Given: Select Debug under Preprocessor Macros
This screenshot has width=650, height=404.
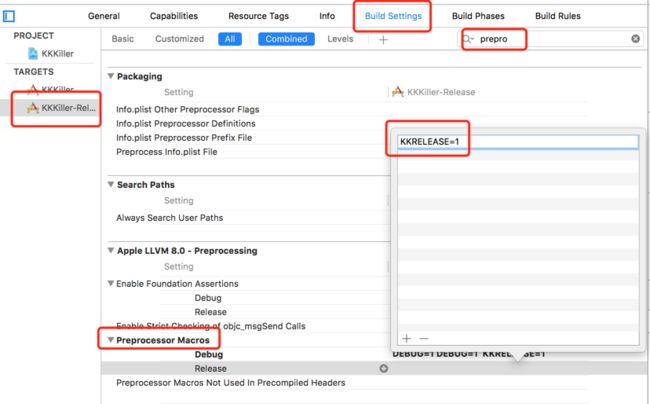Looking at the screenshot, I should click(209, 354).
